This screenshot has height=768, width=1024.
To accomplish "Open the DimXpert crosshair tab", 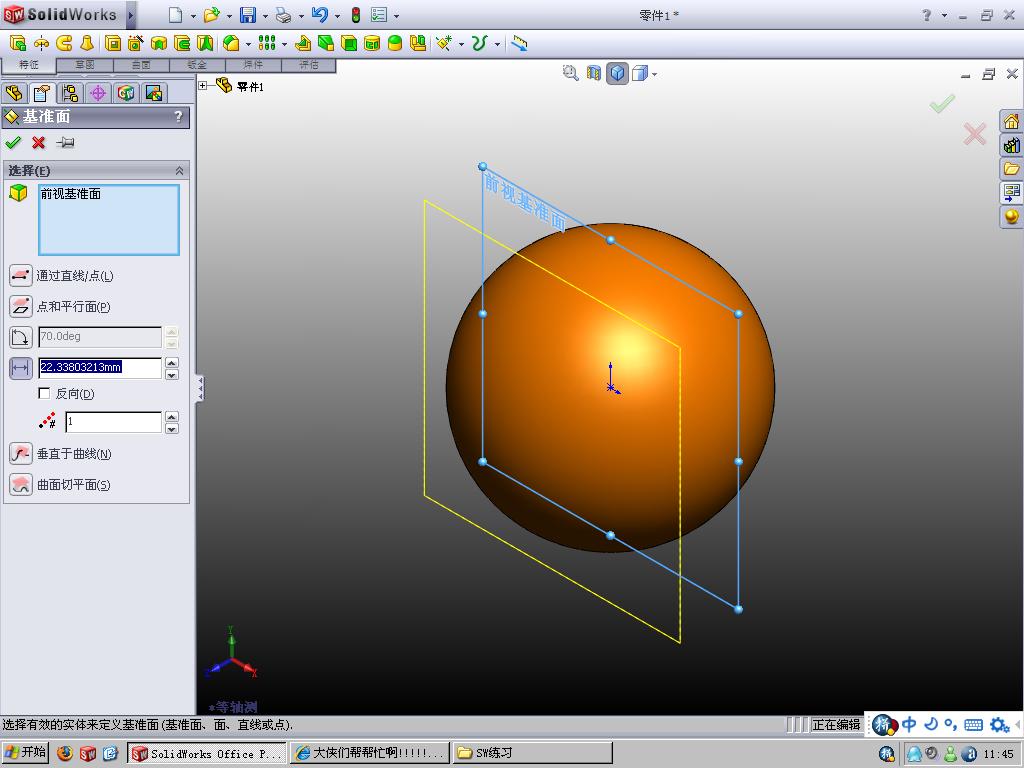I will pyautogui.click(x=98, y=93).
